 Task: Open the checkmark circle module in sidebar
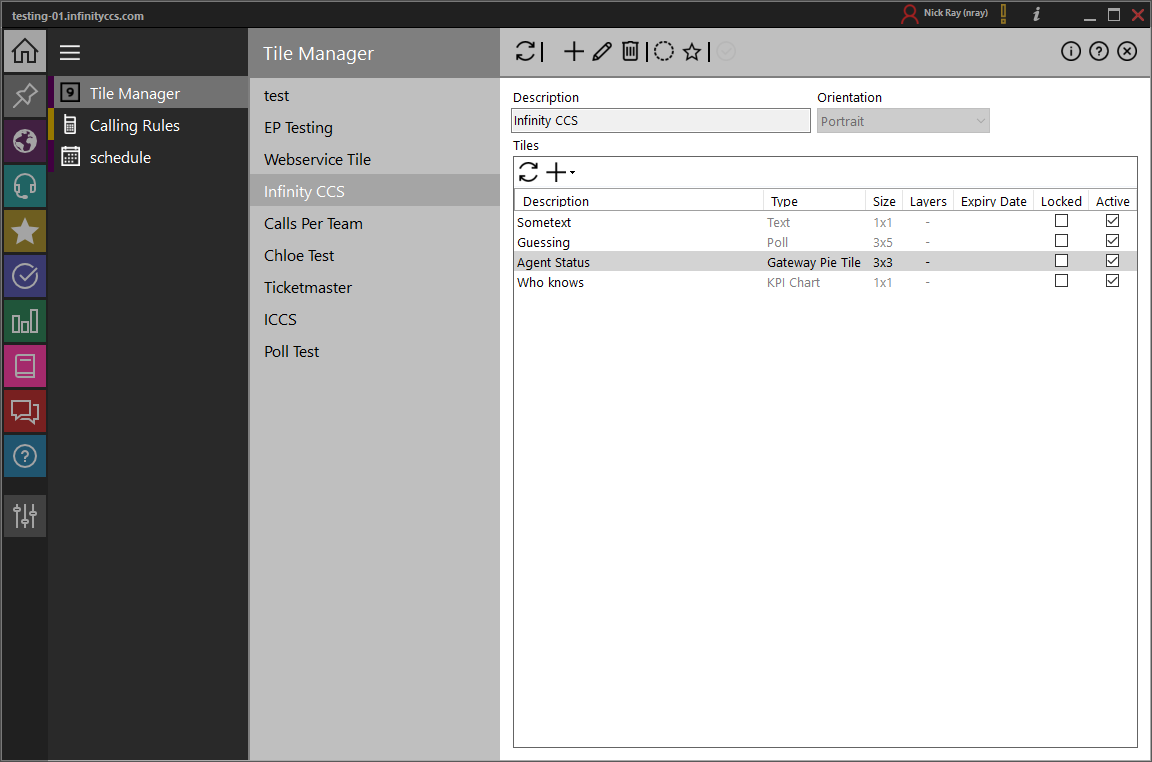(x=25, y=276)
